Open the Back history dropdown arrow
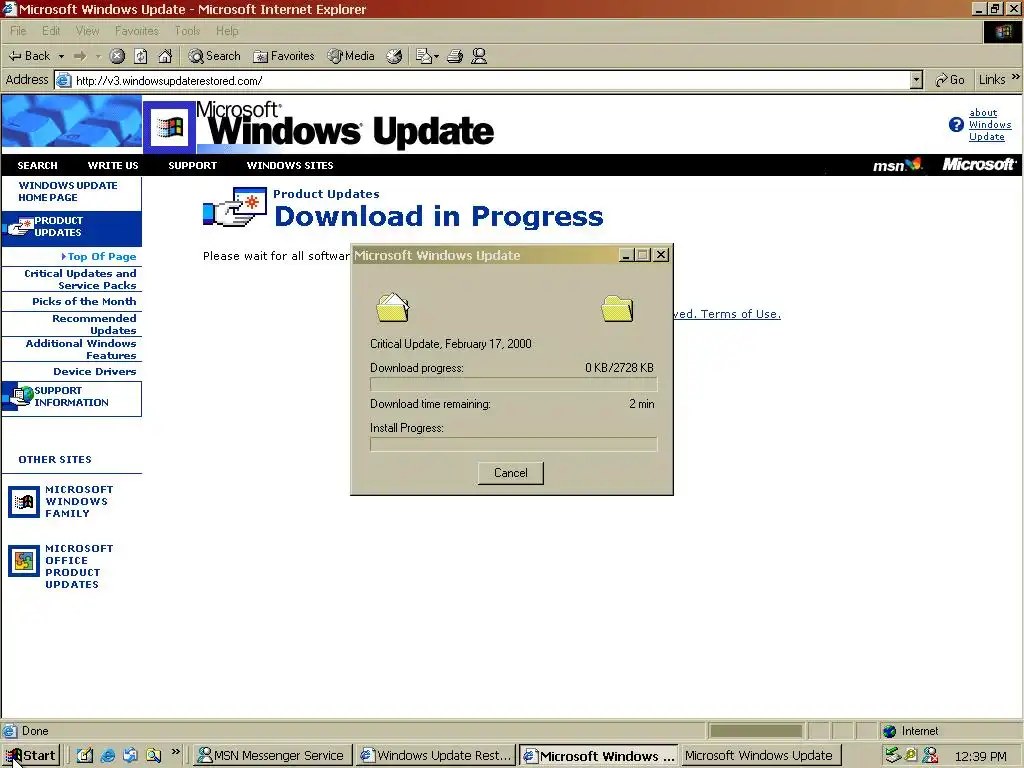 point(61,57)
